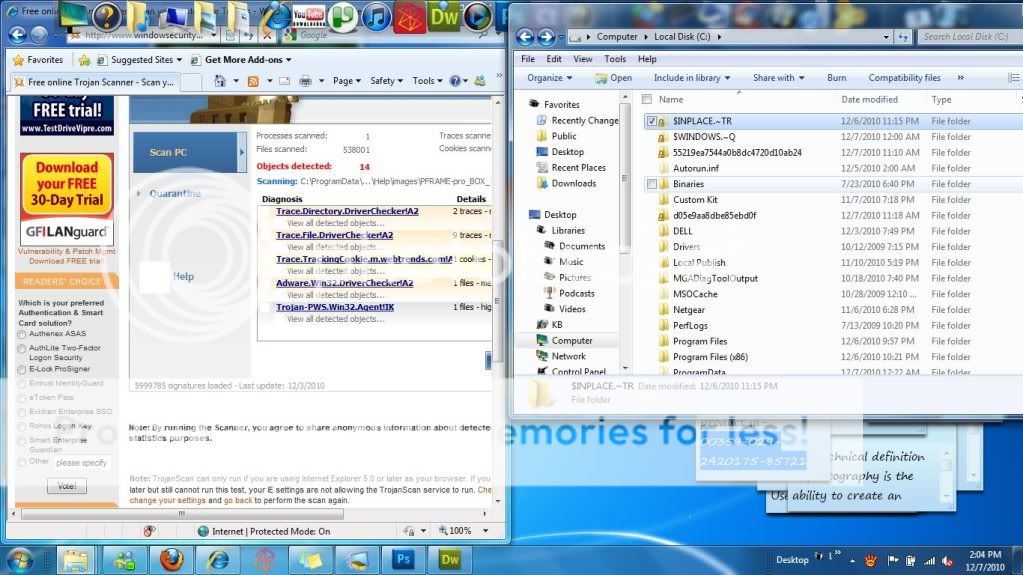This screenshot has width=1023, height=575.
Task: Click the IE Print icon
Action: point(305,81)
